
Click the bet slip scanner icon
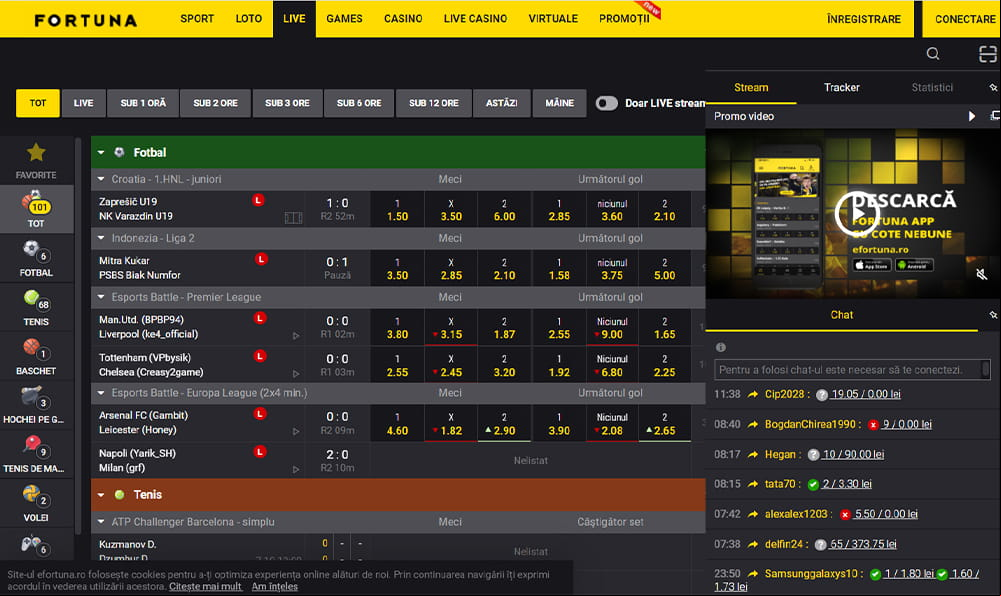click(988, 54)
